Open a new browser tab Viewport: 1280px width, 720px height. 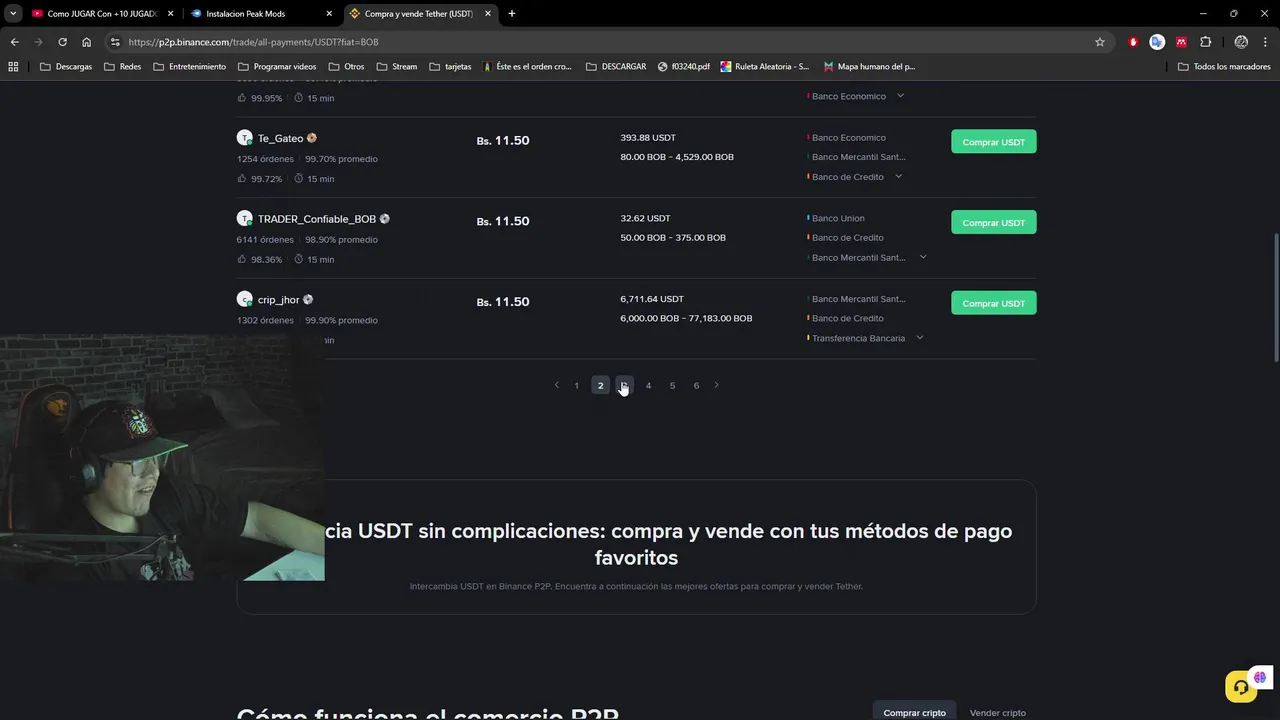pyautogui.click(x=512, y=14)
